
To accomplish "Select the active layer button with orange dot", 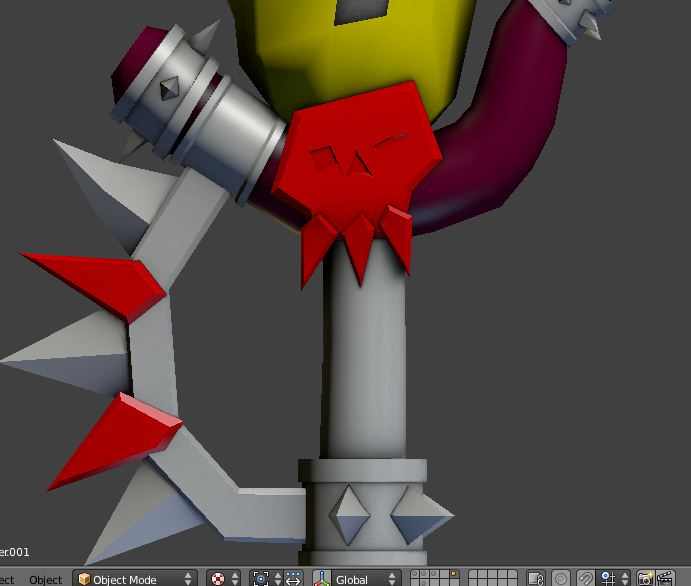I will [453, 575].
